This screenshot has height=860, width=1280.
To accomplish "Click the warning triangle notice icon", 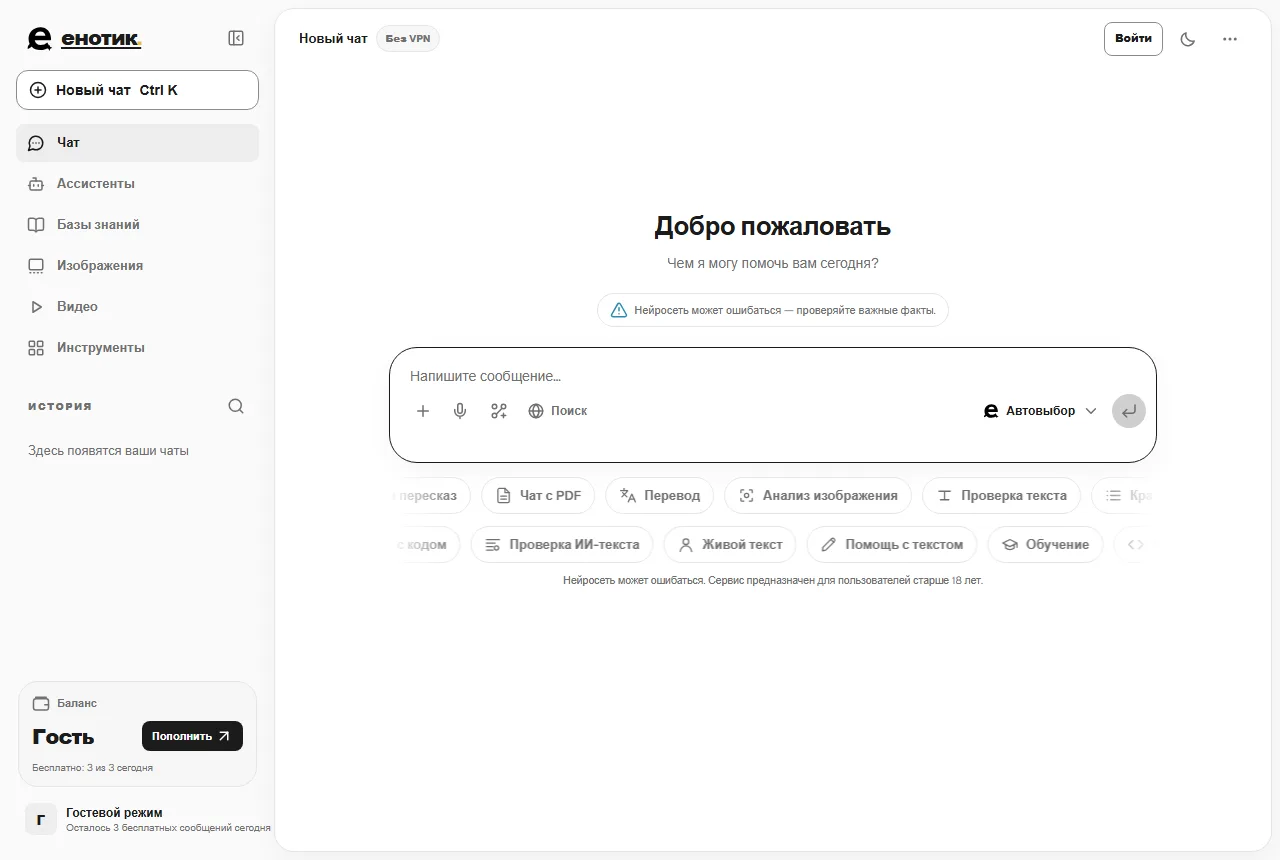I will [x=619, y=310].
